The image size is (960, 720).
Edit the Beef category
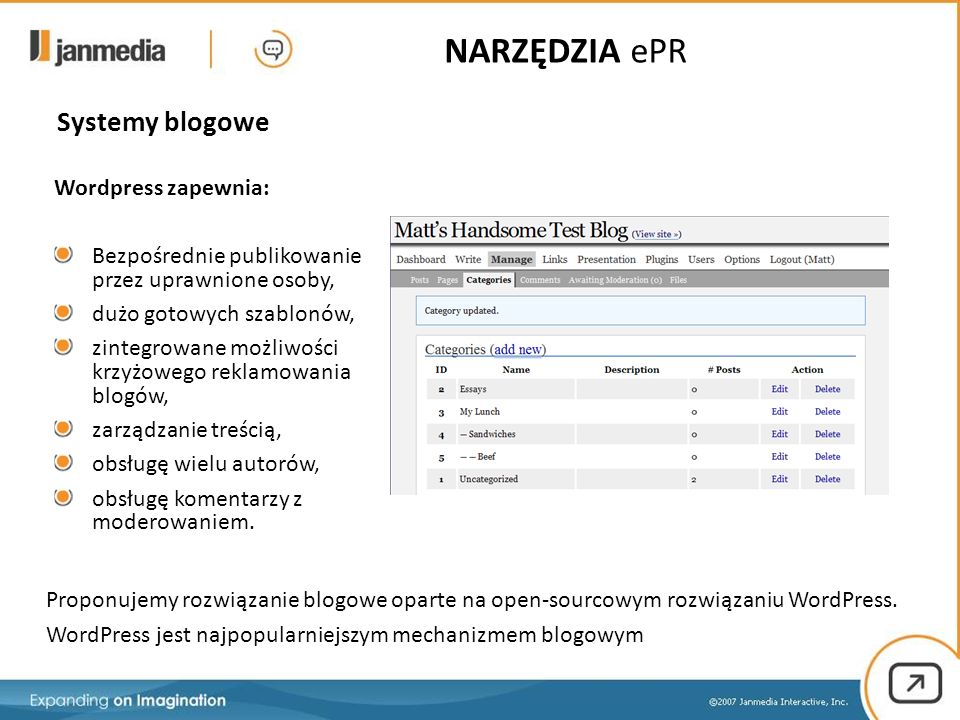pos(779,457)
